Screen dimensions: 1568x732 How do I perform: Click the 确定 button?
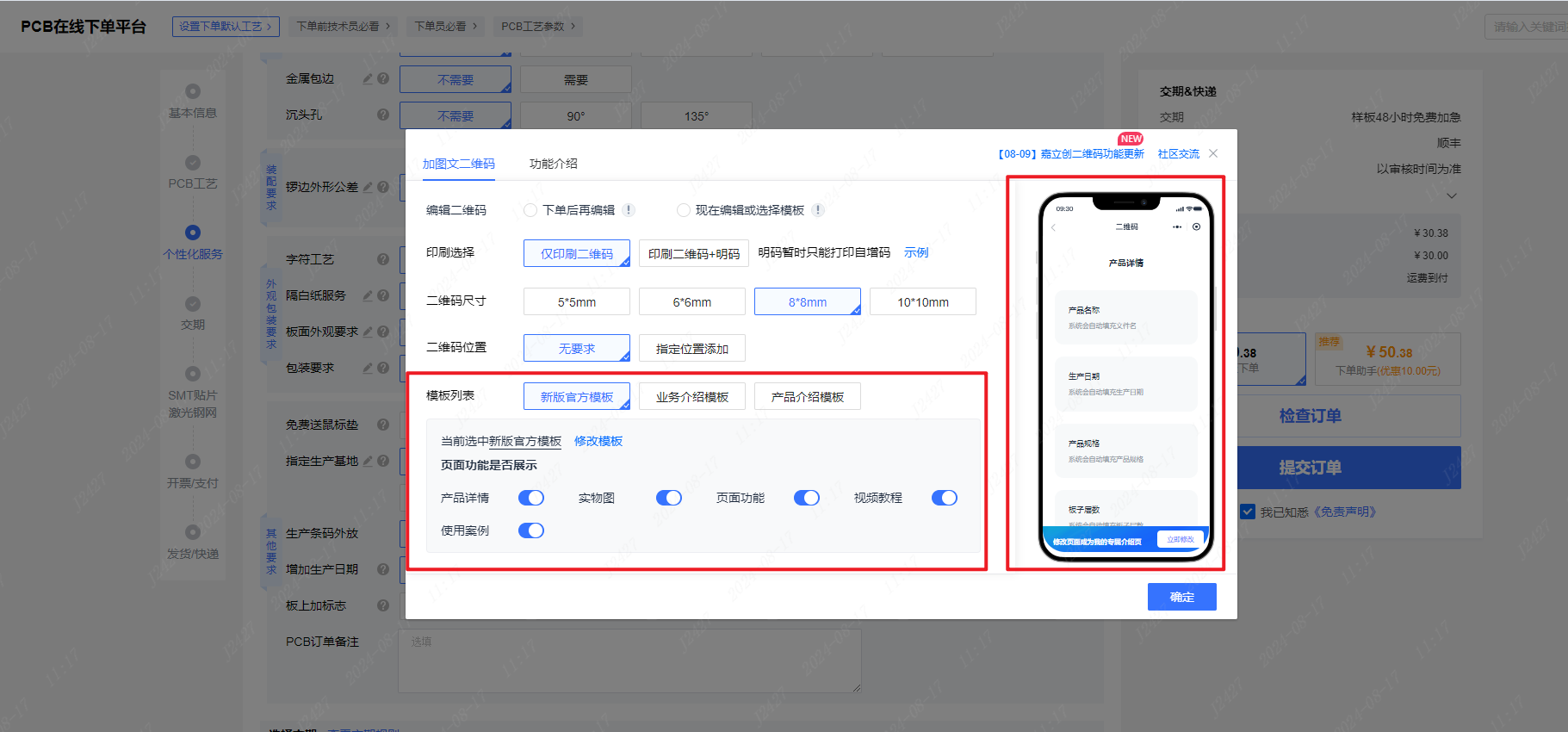coord(1181,597)
